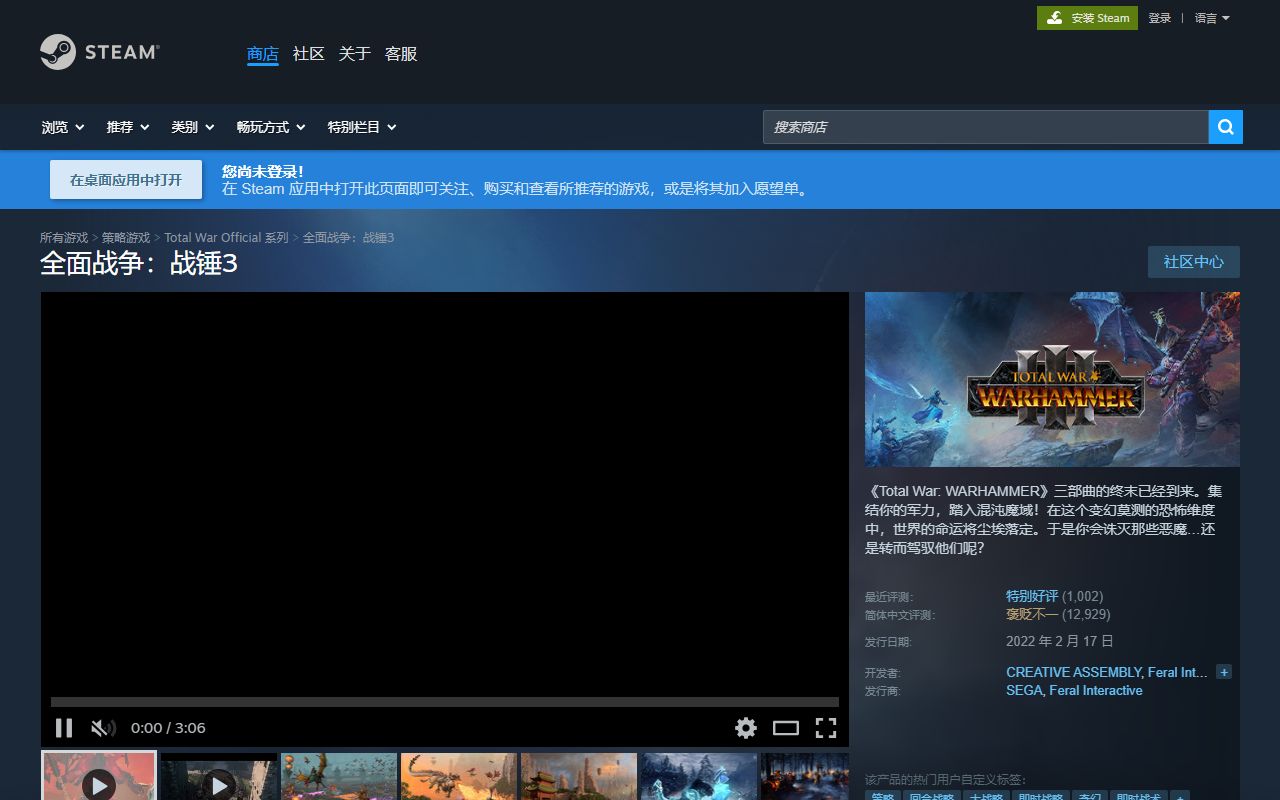Expand developer list with plus button
1280x800 pixels.
(1224, 672)
